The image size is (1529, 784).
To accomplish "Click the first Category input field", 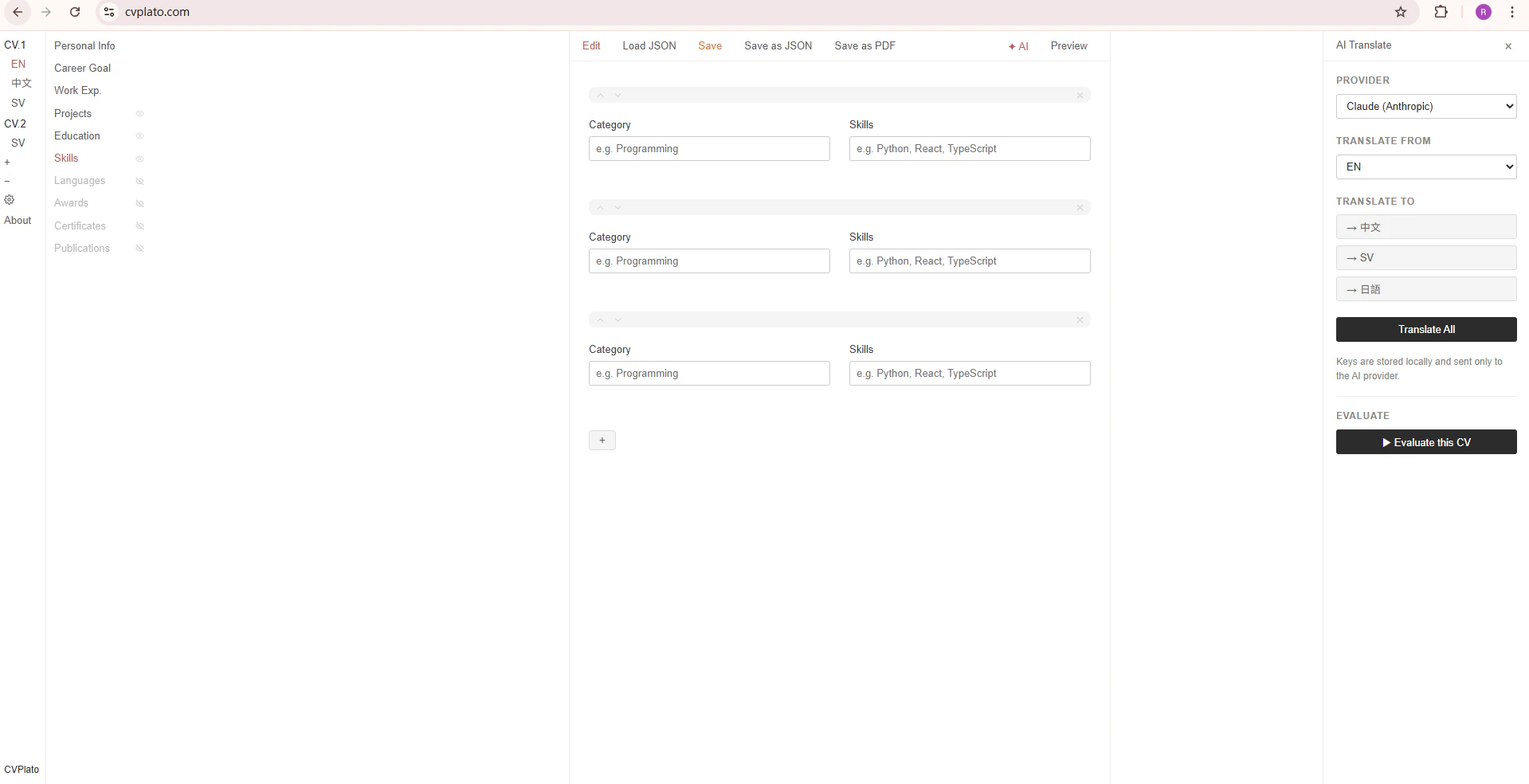I will pos(708,148).
